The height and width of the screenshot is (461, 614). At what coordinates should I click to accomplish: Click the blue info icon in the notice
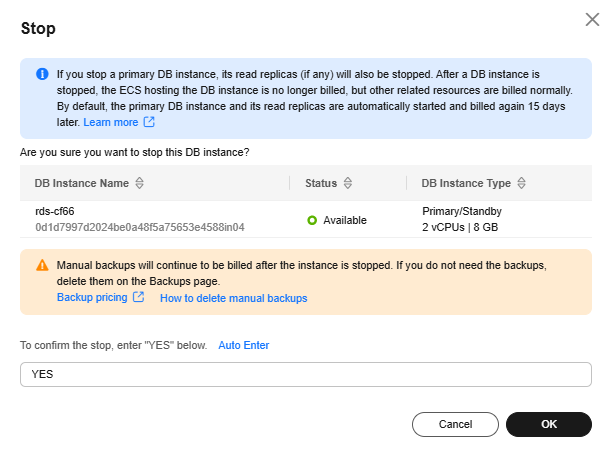click(42, 74)
